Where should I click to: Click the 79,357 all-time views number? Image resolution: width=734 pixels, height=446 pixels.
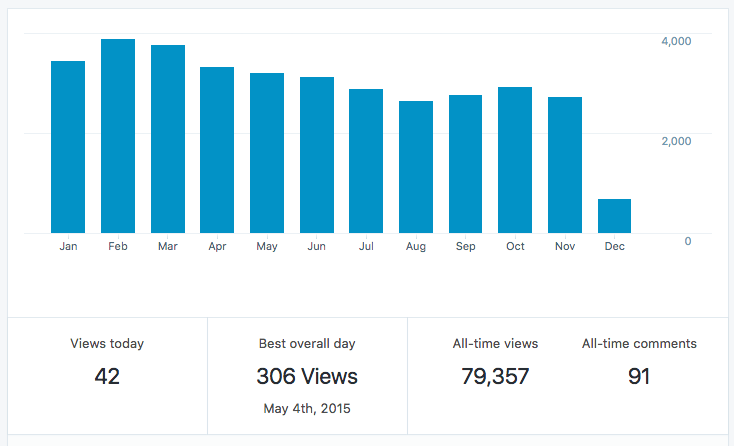click(495, 377)
